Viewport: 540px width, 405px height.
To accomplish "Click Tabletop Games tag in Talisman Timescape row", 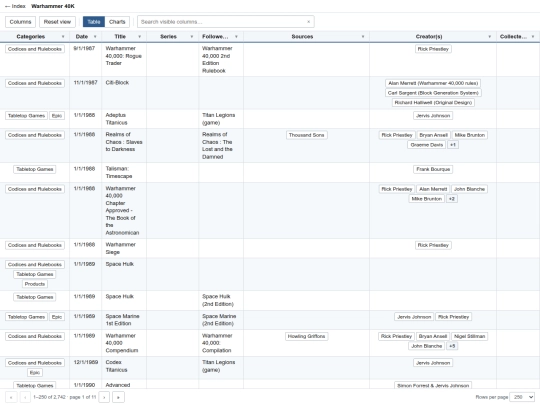I will [35, 169].
